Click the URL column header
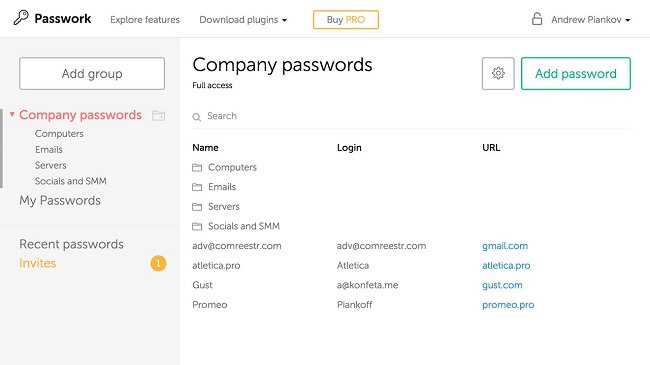Viewport: 650px width, 365px height. coord(491,148)
